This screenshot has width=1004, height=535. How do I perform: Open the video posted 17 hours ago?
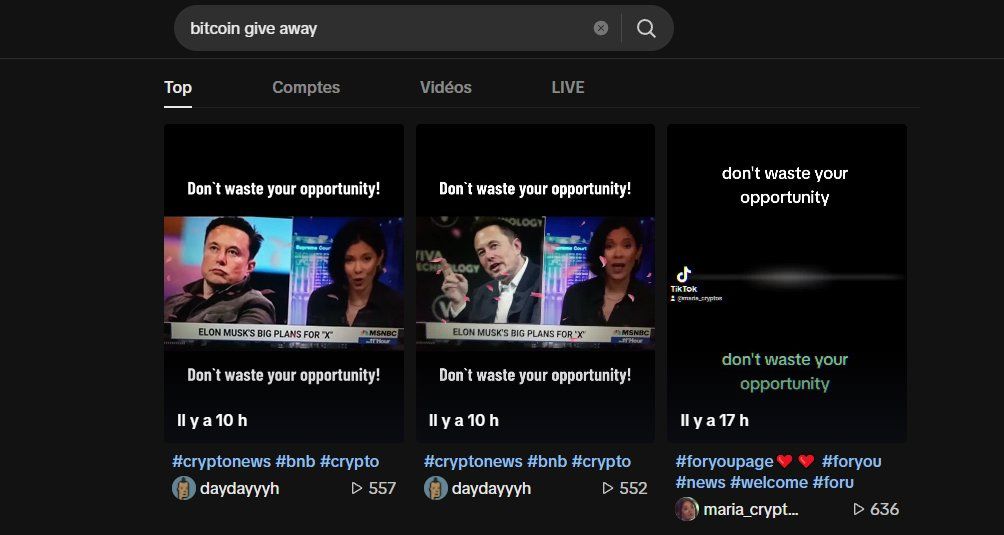coord(787,283)
